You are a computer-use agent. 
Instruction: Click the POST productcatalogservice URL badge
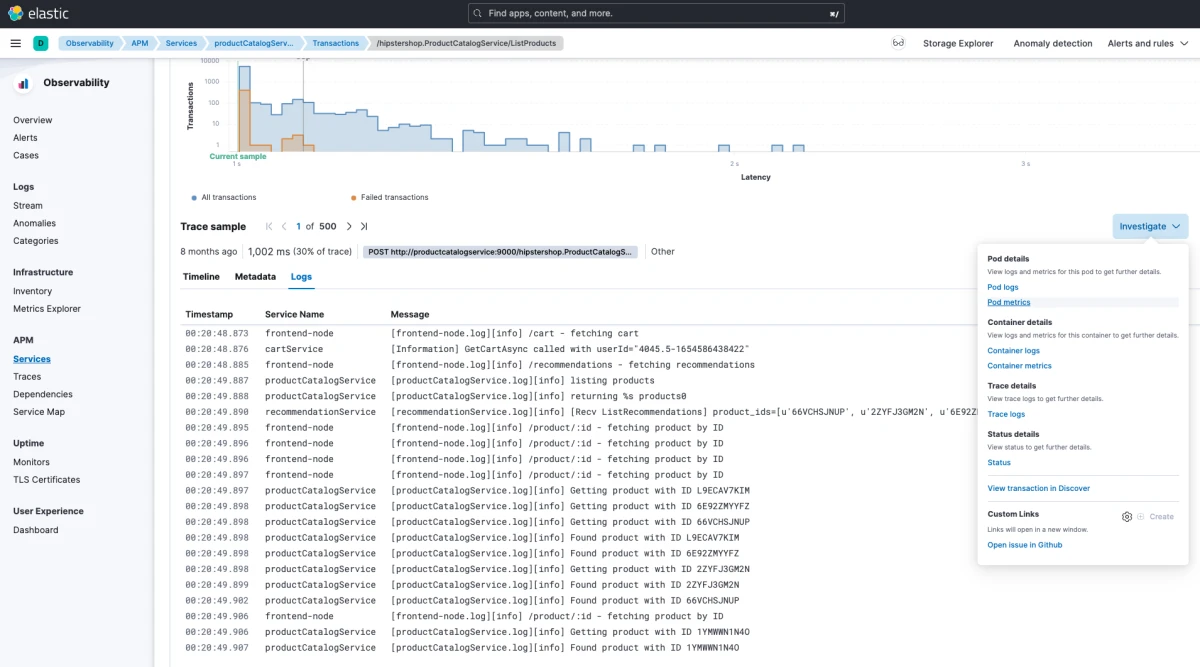tap(501, 252)
